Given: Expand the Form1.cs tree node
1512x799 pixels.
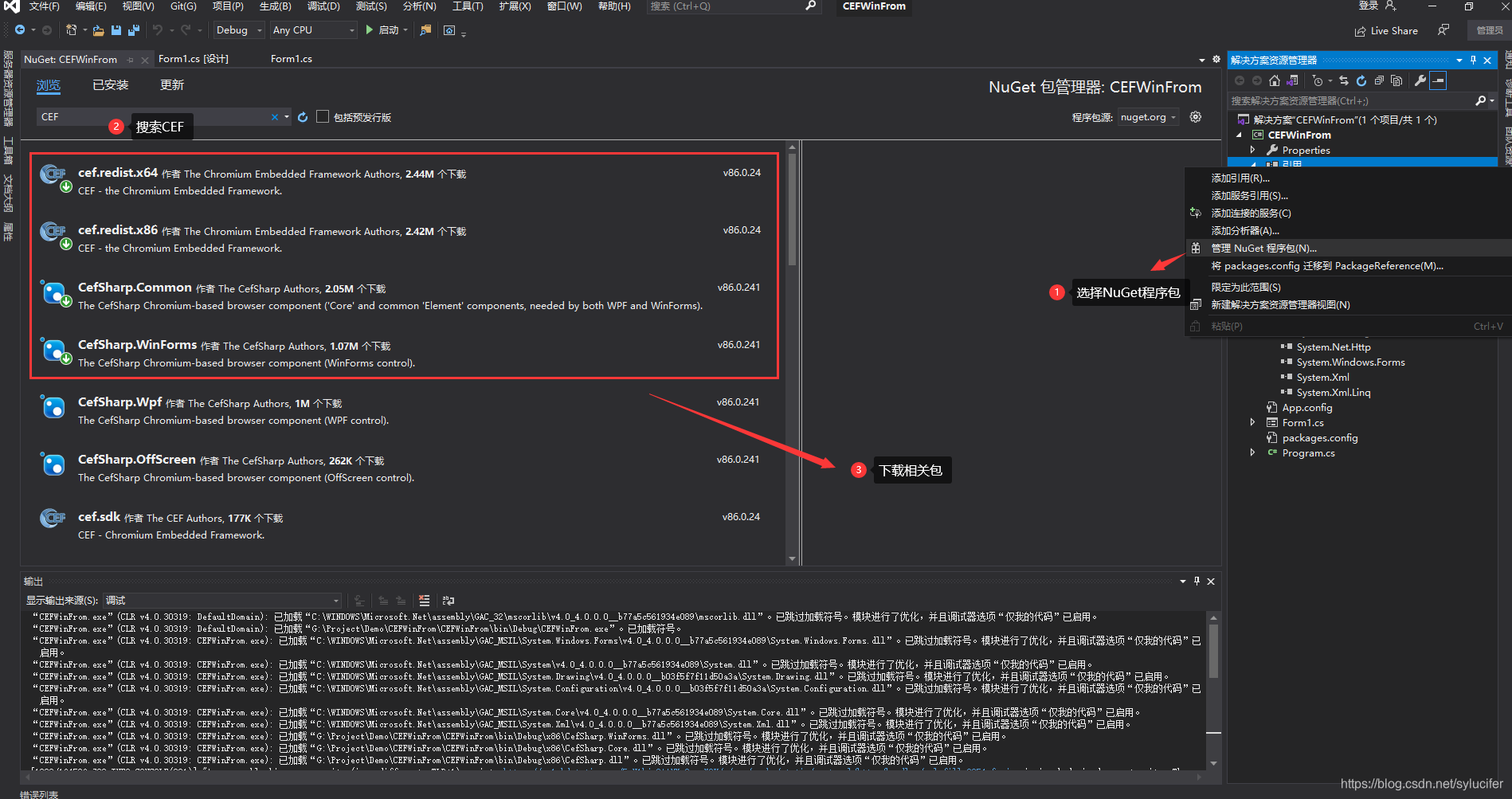Looking at the screenshot, I should 1253,423.
